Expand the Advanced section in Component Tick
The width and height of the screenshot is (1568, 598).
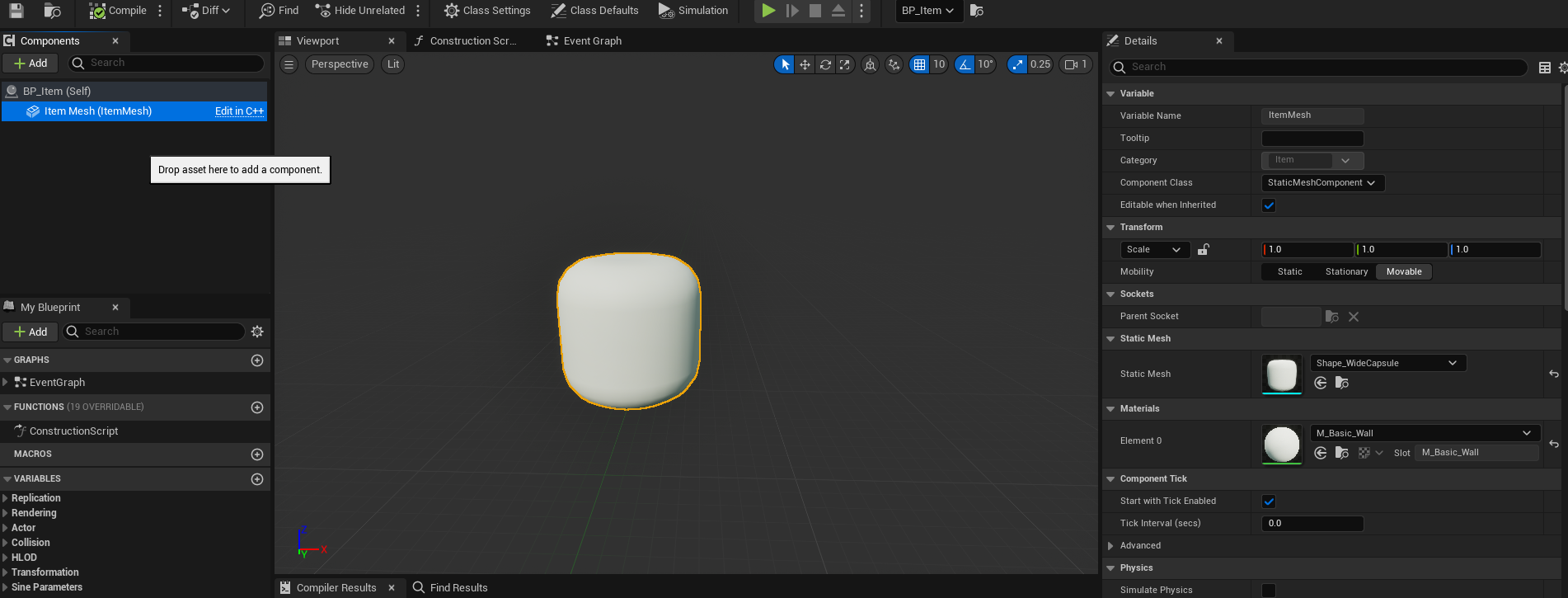1111,546
